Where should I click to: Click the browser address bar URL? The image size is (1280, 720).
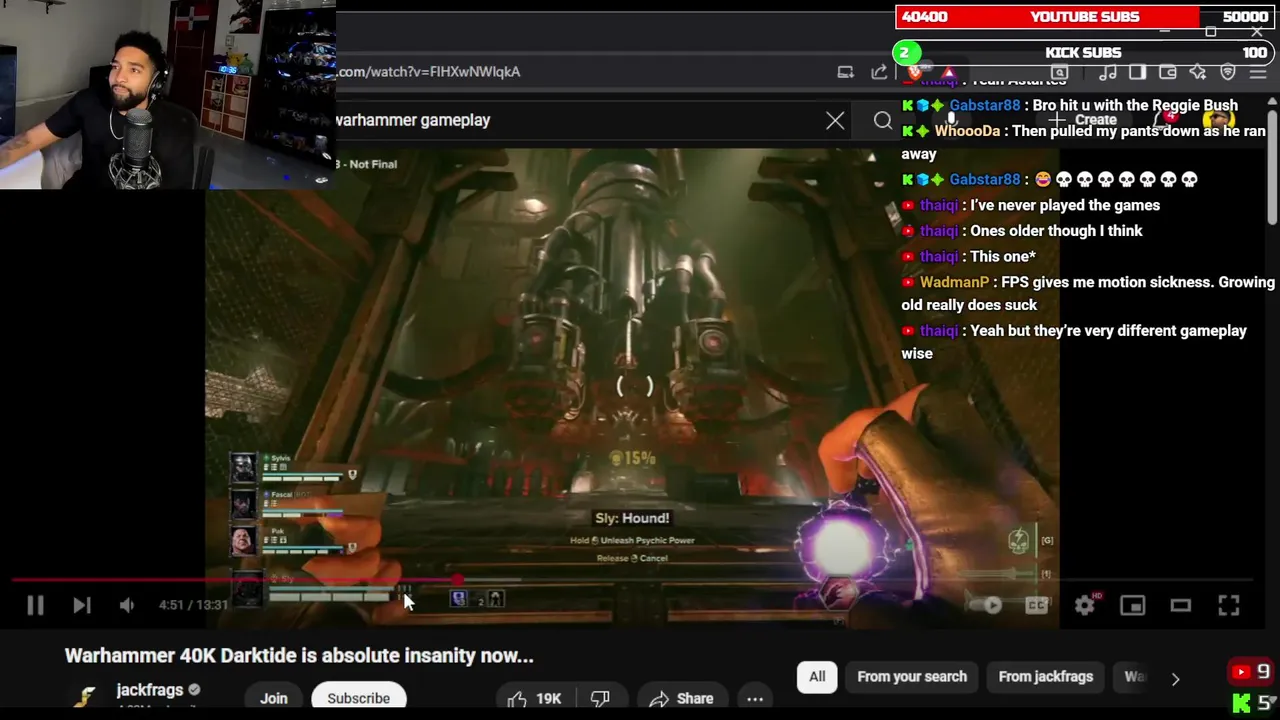pos(428,72)
